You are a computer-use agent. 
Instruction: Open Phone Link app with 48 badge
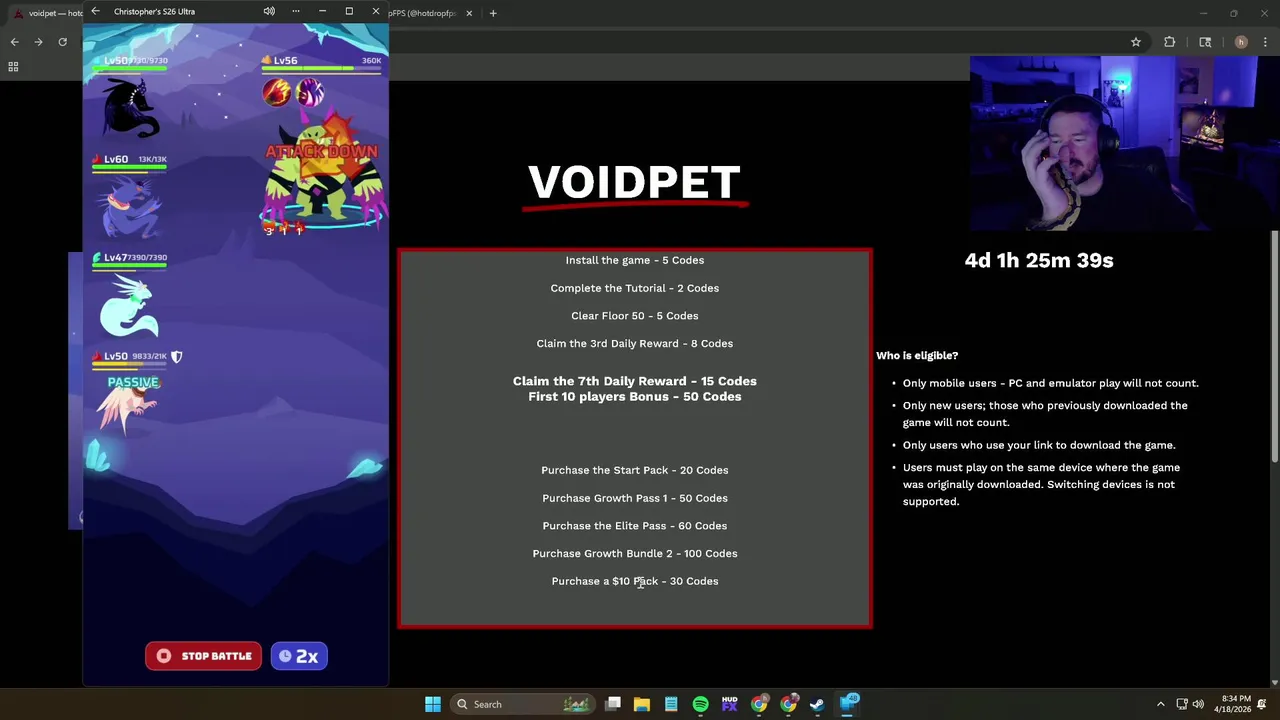pyautogui.click(x=848, y=704)
